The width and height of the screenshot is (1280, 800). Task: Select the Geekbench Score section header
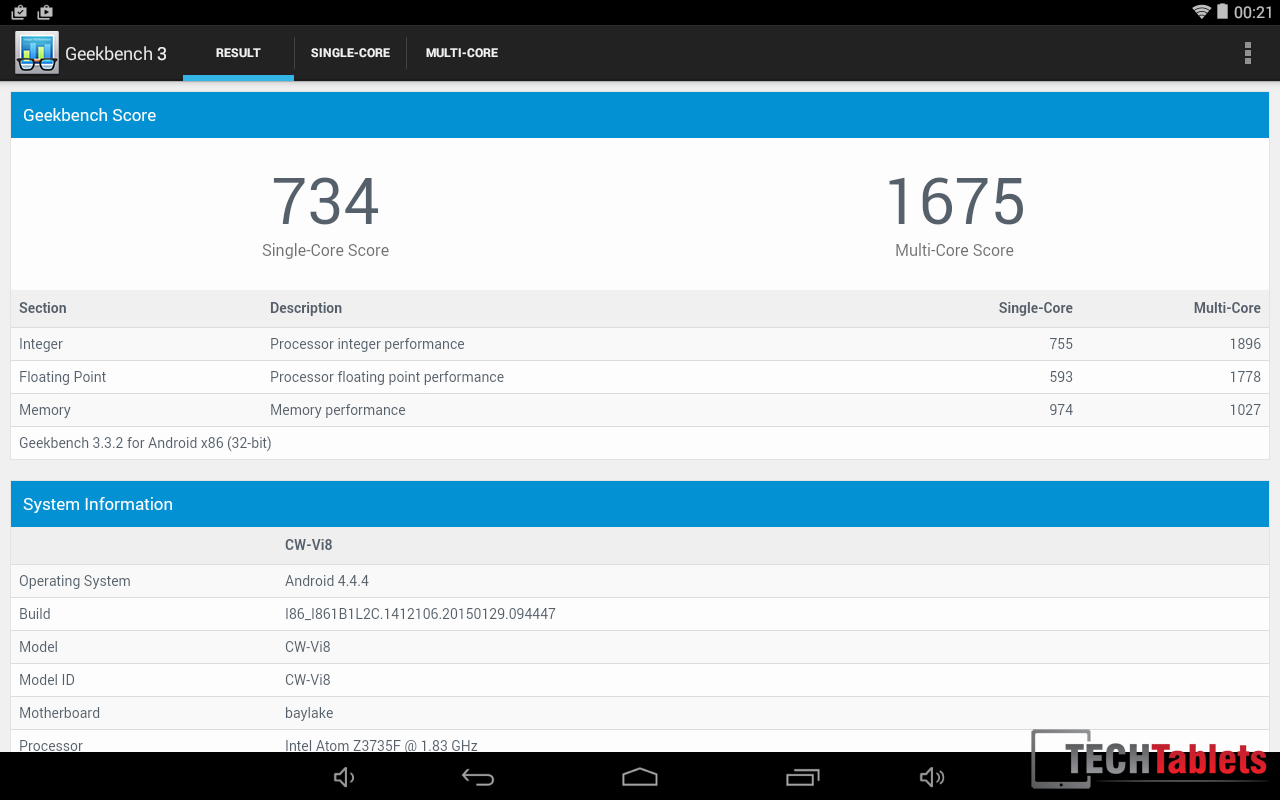640,115
